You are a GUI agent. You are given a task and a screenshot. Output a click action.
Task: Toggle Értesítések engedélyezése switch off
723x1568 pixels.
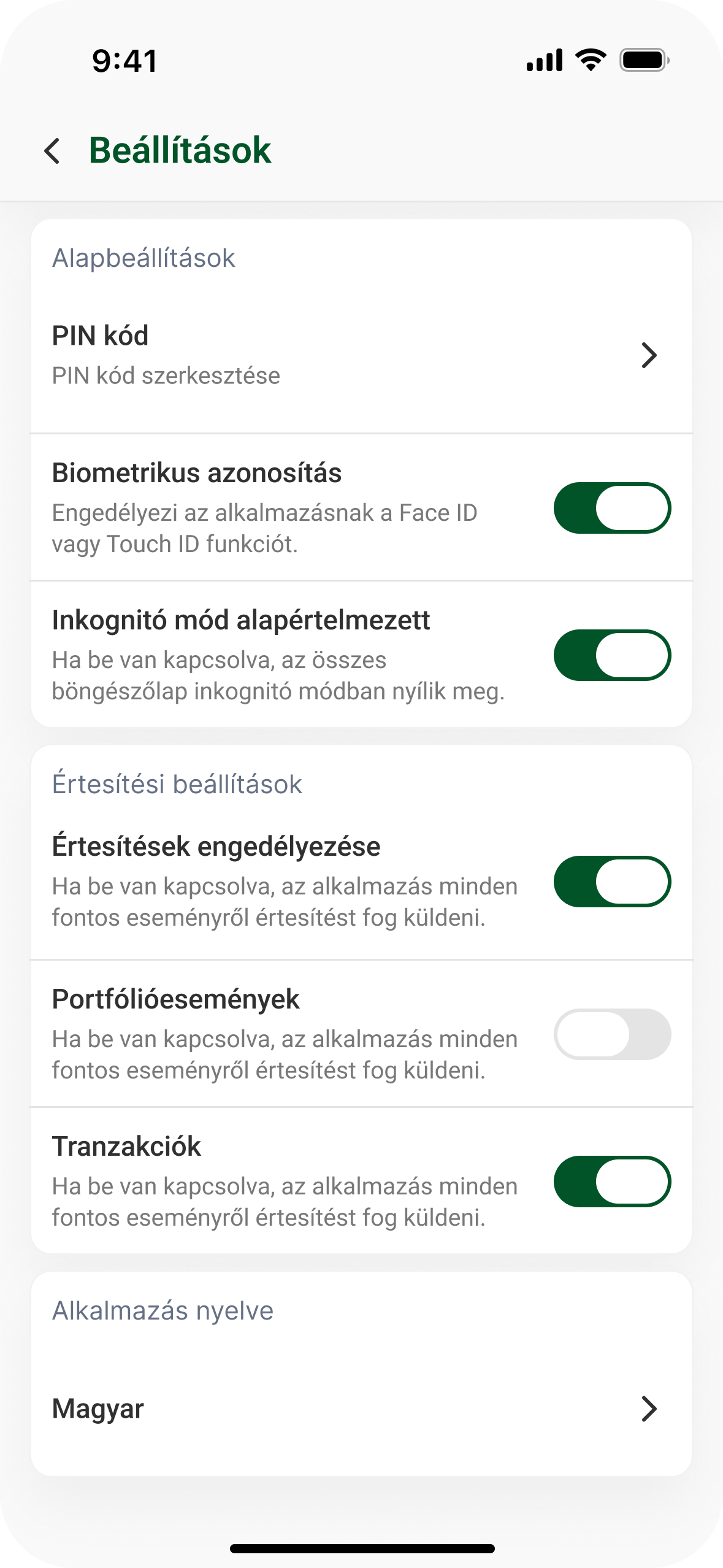(612, 882)
